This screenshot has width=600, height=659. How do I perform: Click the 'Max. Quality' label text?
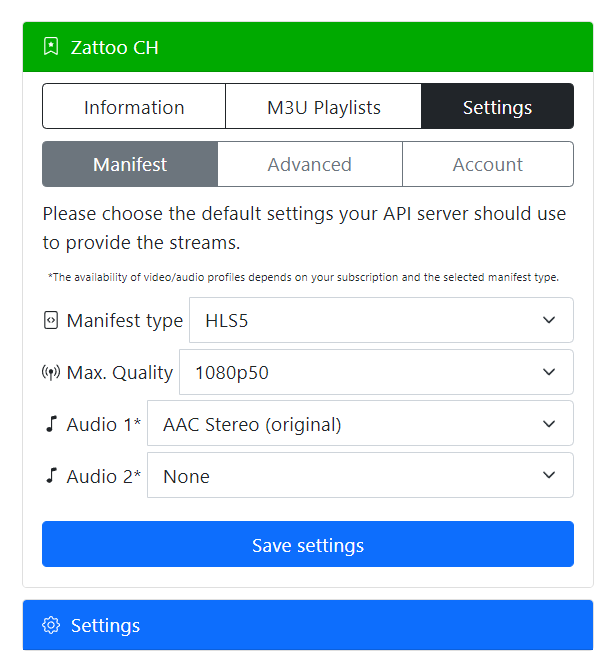tap(120, 373)
